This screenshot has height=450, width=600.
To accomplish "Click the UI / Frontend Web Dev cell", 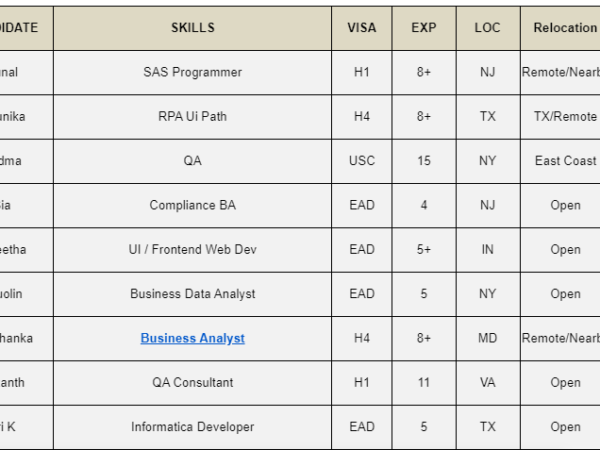I will click(192, 250).
